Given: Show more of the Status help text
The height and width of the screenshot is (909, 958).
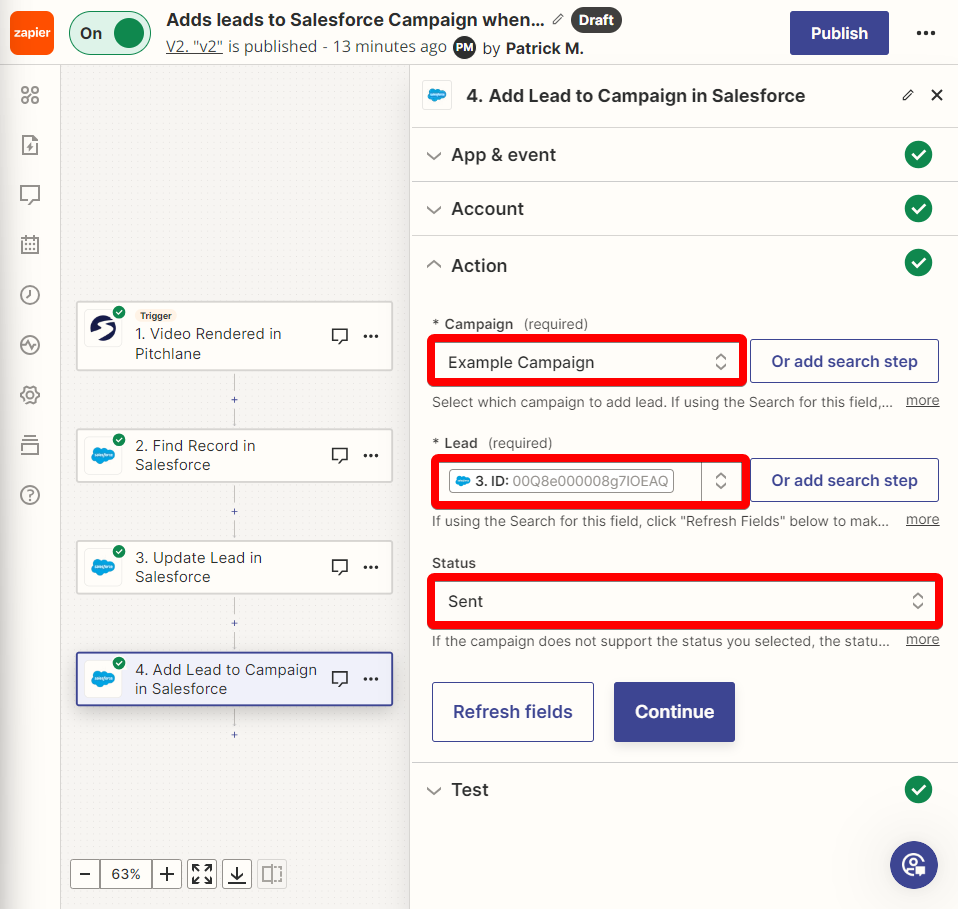Looking at the screenshot, I should 923,640.
